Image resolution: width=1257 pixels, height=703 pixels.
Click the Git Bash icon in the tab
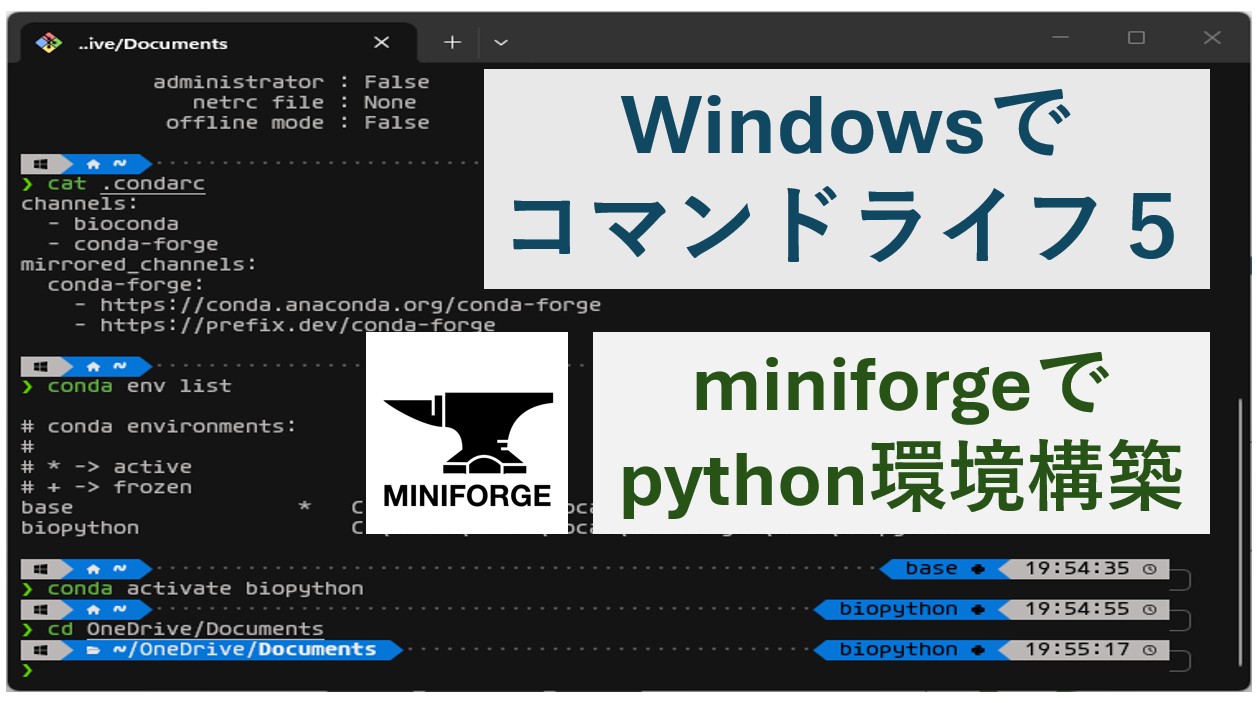coord(48,43)
